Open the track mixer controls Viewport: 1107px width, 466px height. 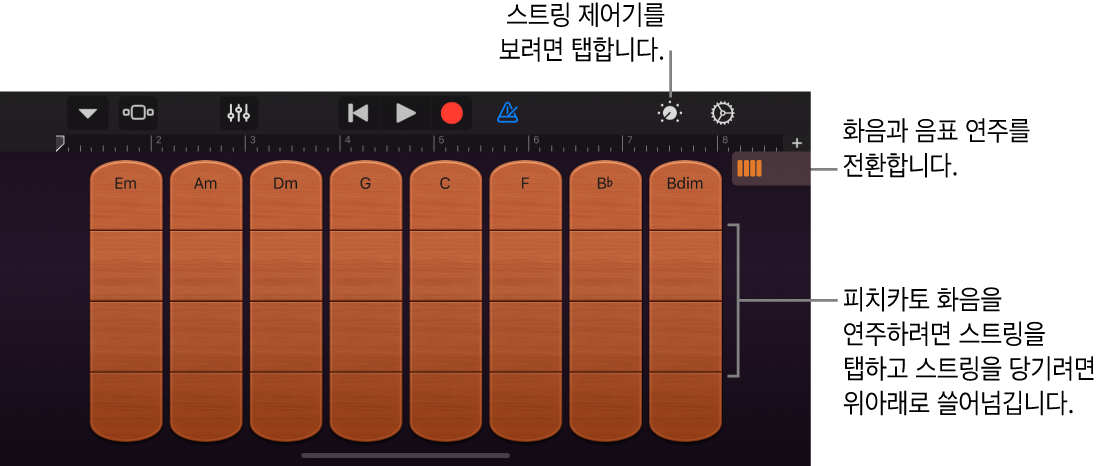coord(239,113)
